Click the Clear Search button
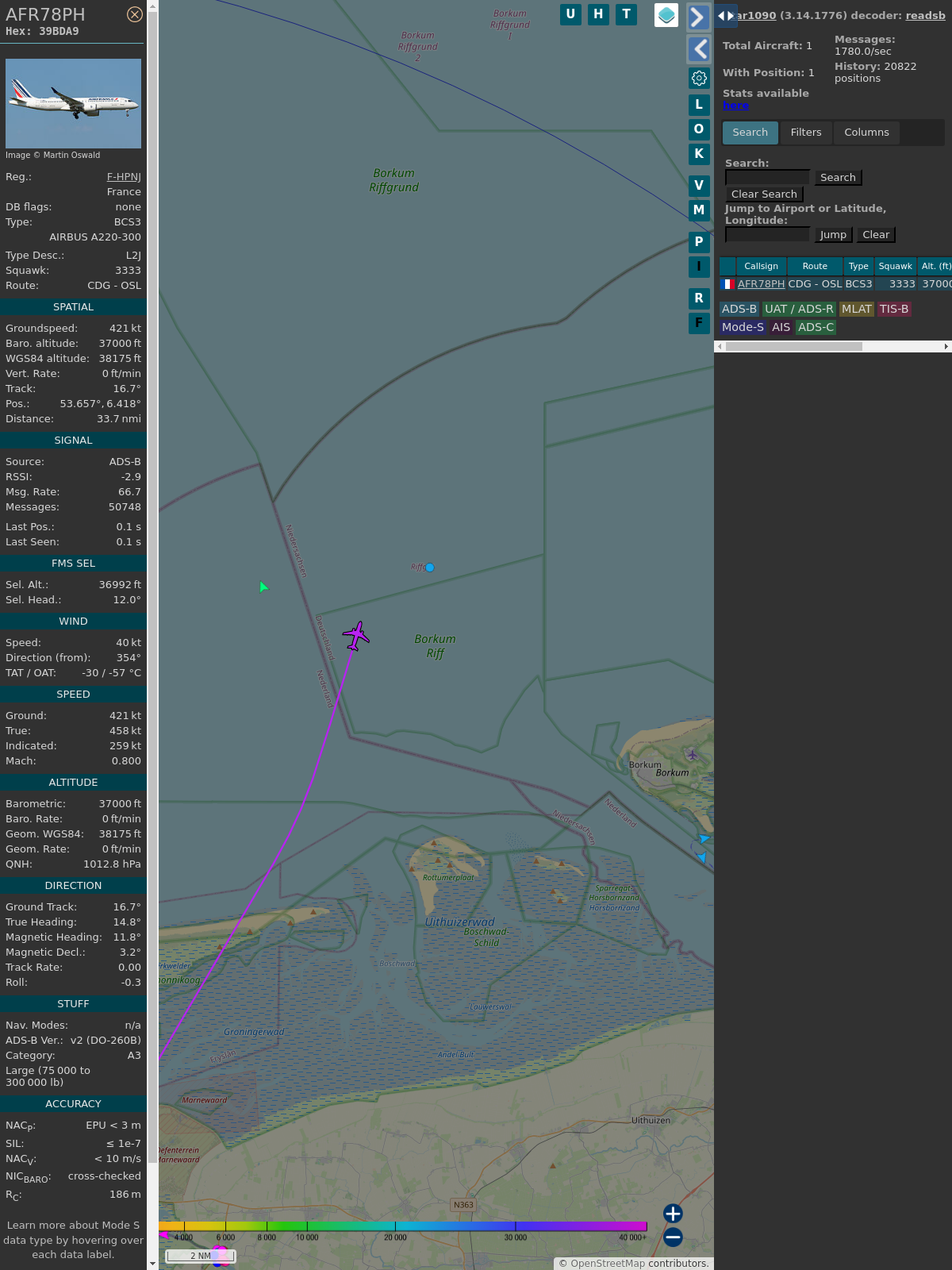 (x=764, y=194)
